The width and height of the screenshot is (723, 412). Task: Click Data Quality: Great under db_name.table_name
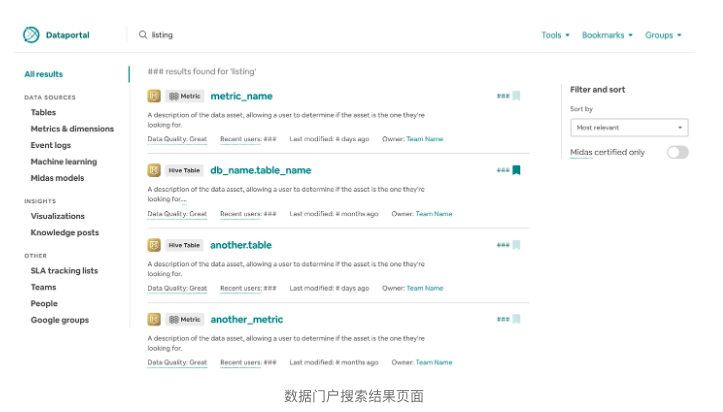click(x=177, y=214)
